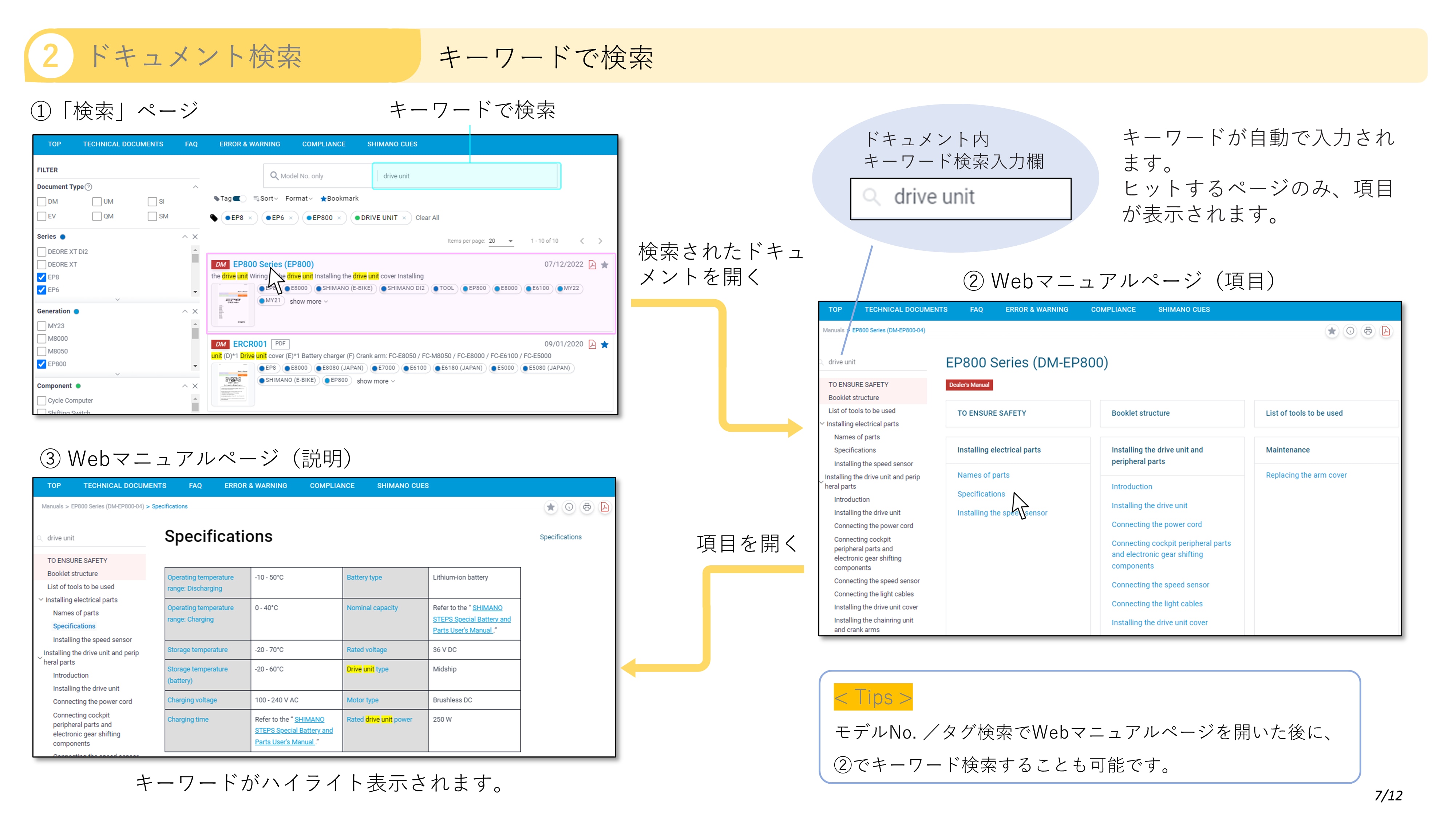Click the PDF icon in the EP800 manual page toolbar

(1386, 331)
